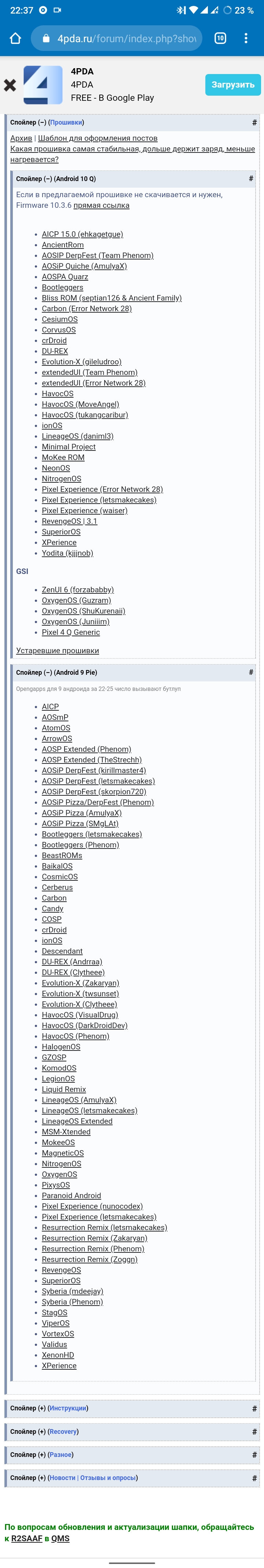
Task: Expand the Разное spoiler
Action: point(42,1455)
